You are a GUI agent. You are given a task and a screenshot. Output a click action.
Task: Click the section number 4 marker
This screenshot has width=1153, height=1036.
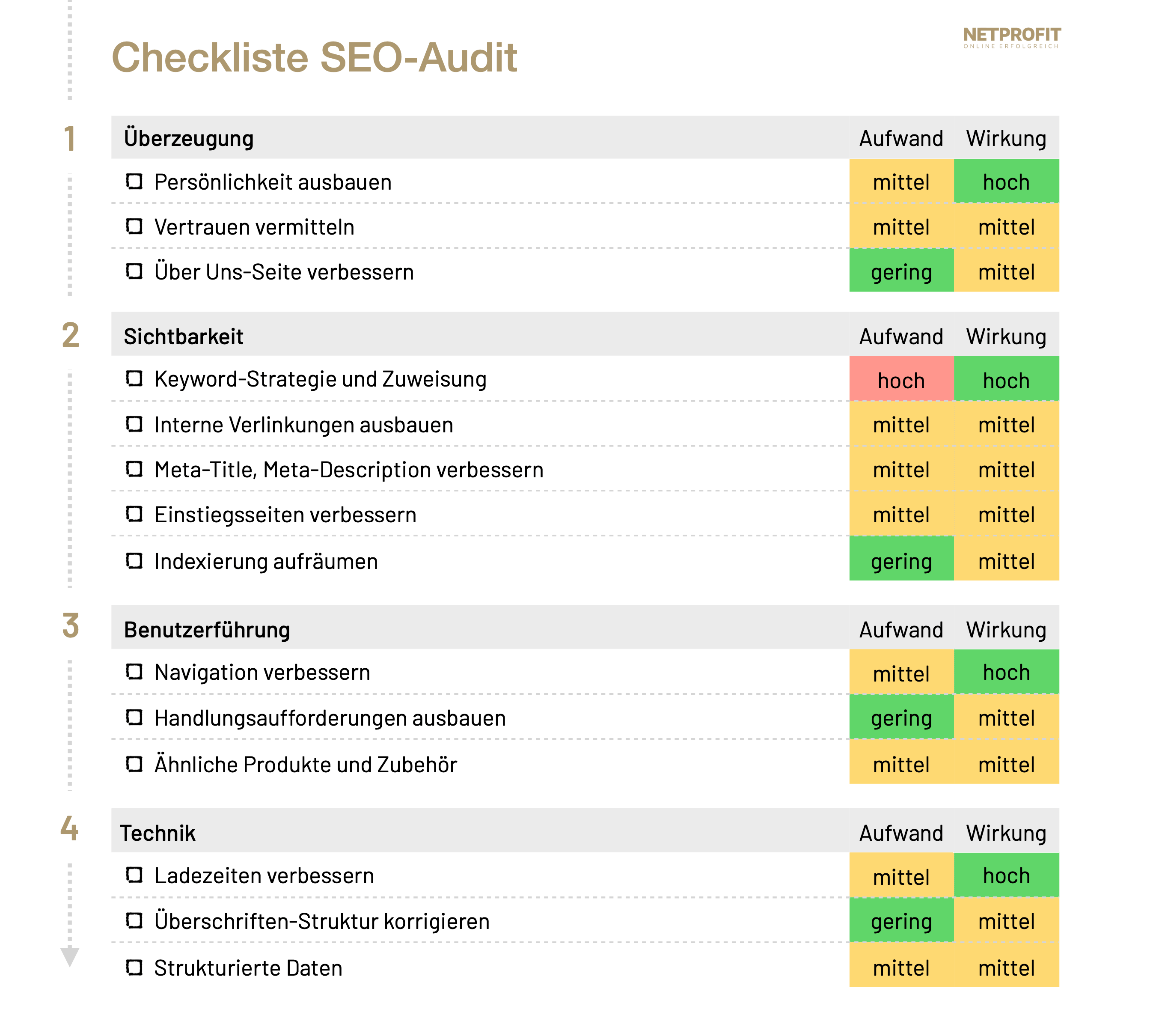(x=69, y=828)
